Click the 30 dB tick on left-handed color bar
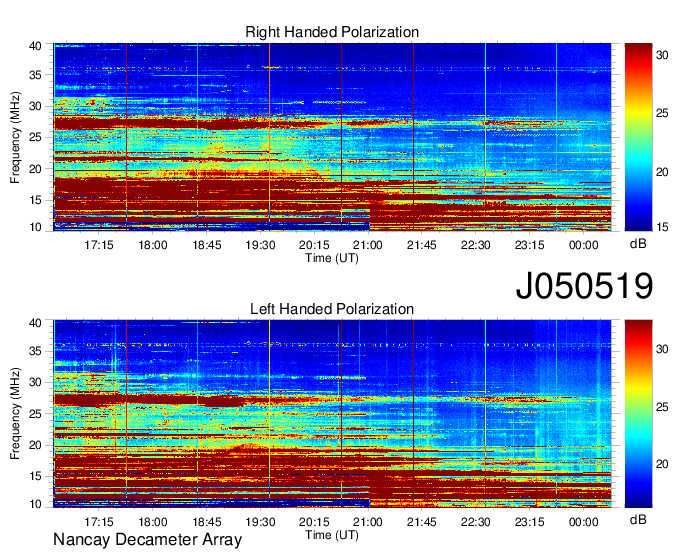 [662, 349]
